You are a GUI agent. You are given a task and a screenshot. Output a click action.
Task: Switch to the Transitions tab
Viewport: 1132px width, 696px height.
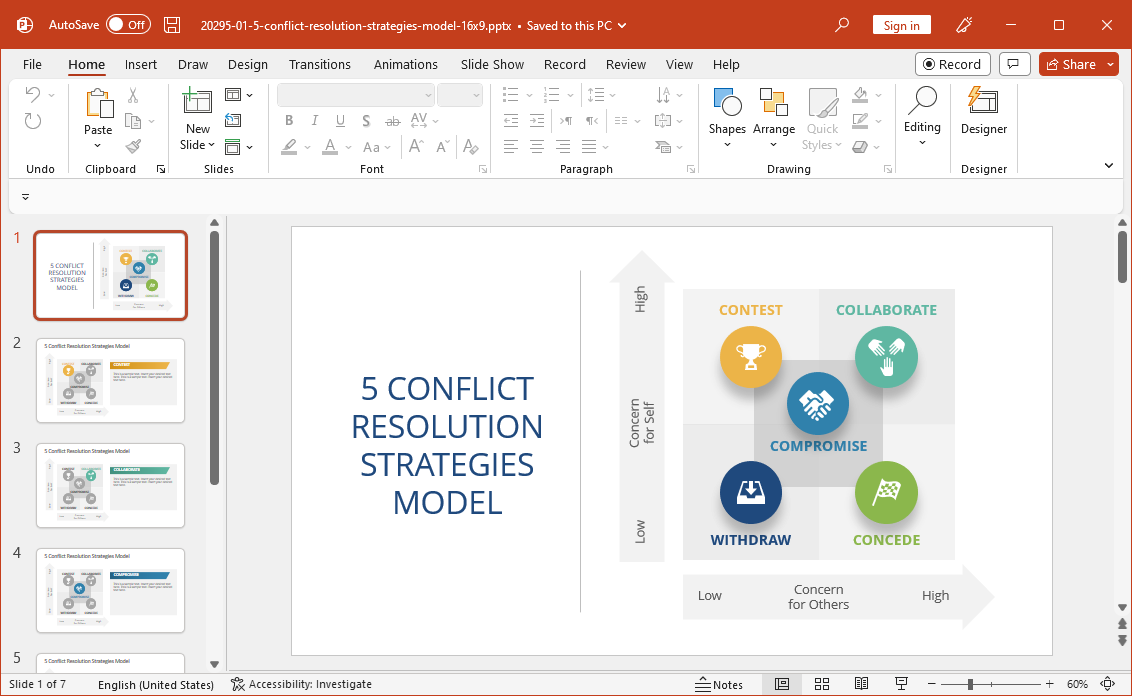(319, 64)
